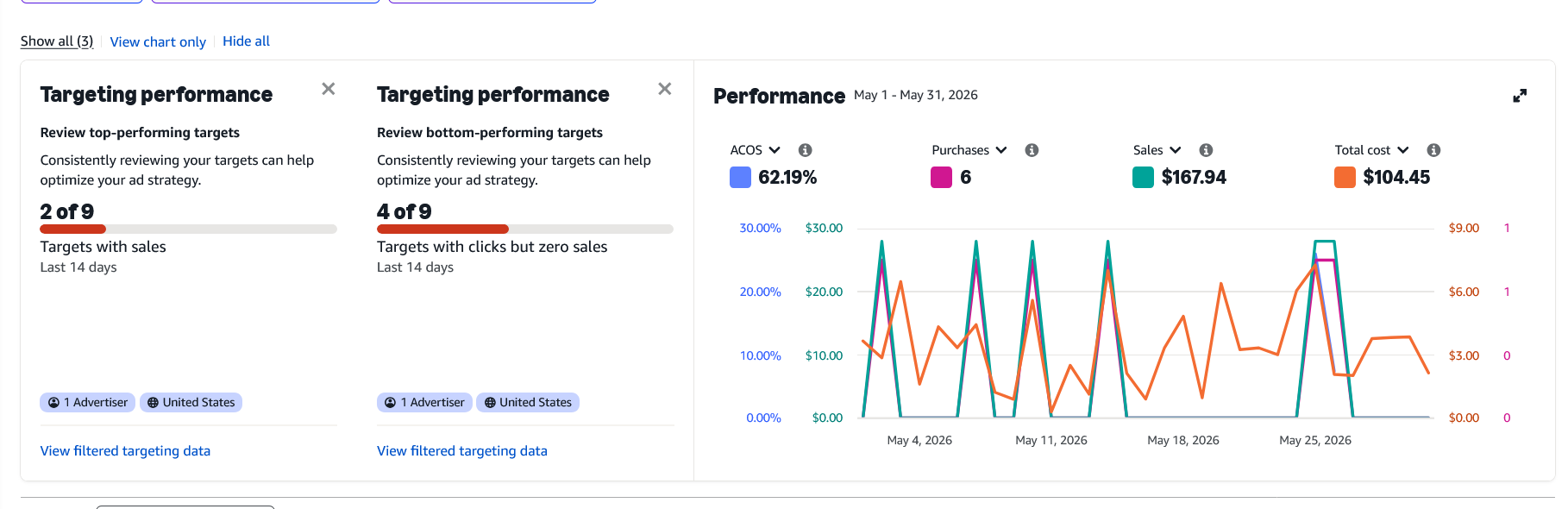This screenshot has width=1568, height=509.
Task: Click 1 Advertiser chip under zero sales card
Action: tap(424, 402)
